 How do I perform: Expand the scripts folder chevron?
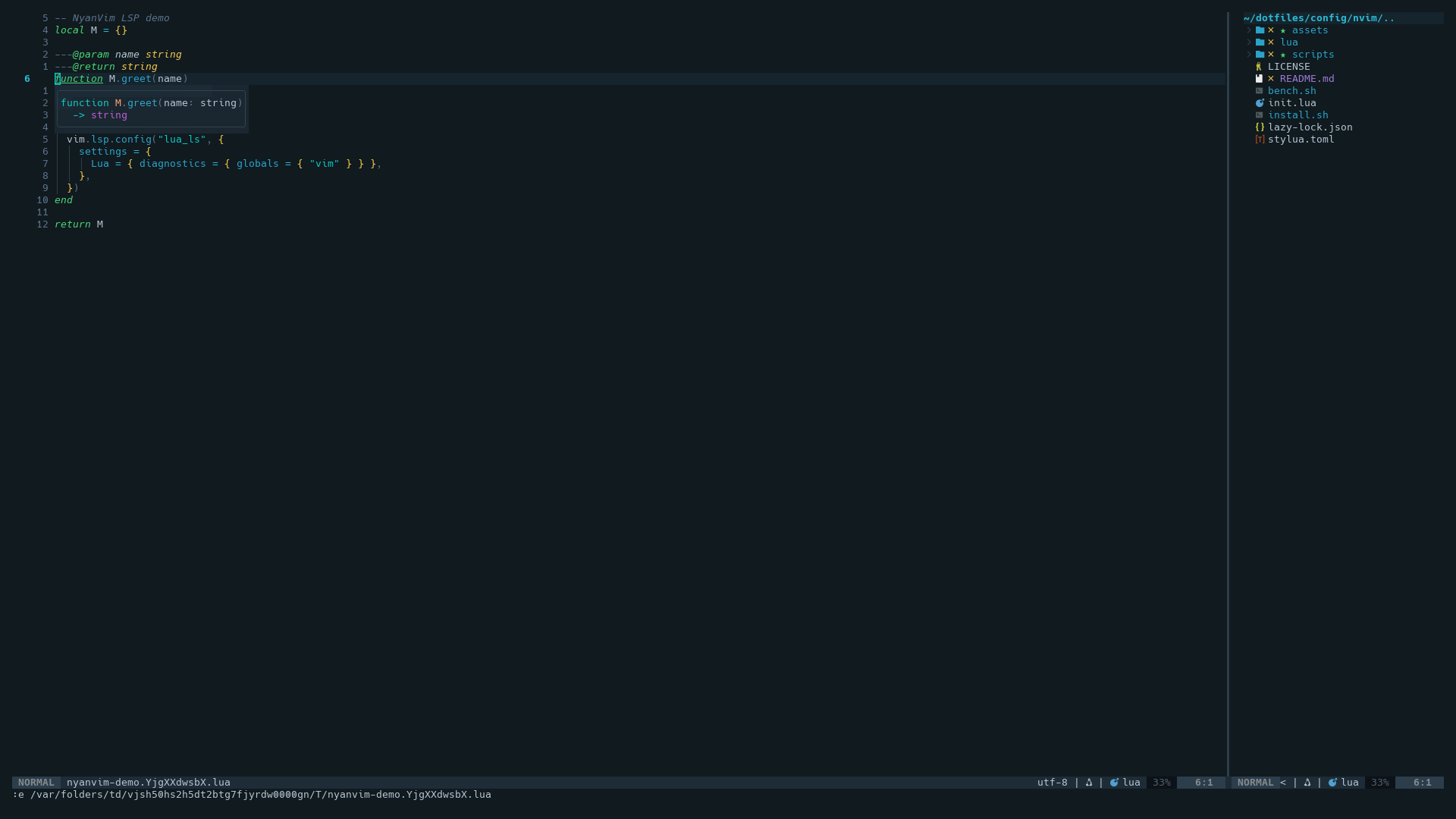1248,55
